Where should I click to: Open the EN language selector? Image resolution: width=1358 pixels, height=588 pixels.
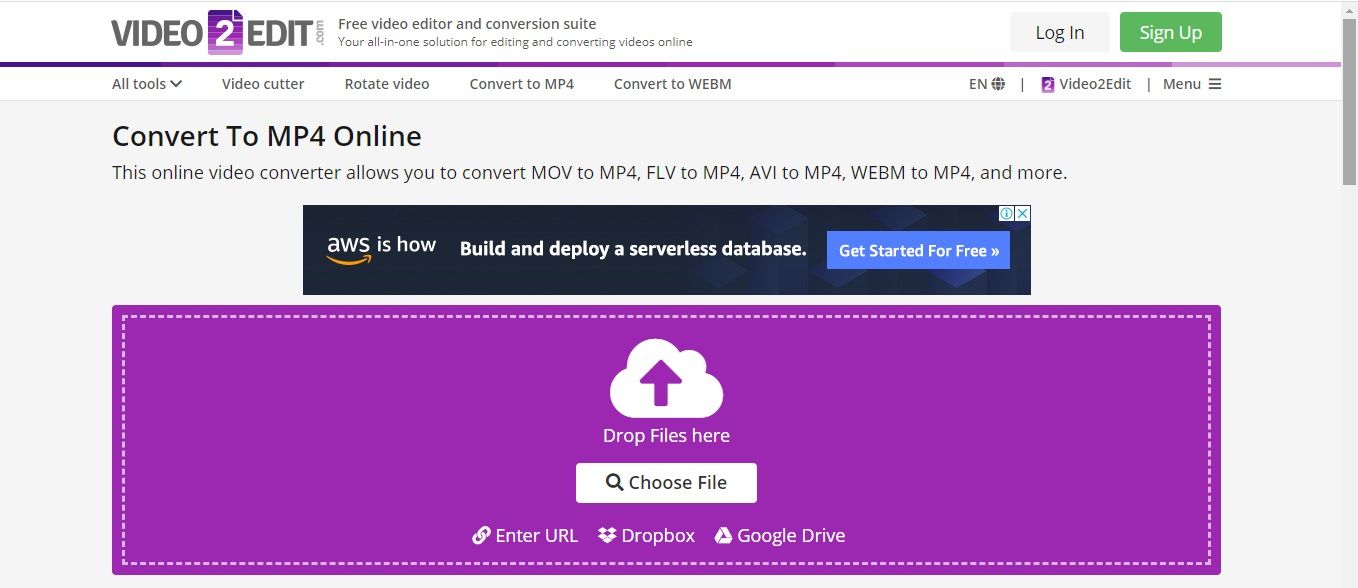[986, 84]
